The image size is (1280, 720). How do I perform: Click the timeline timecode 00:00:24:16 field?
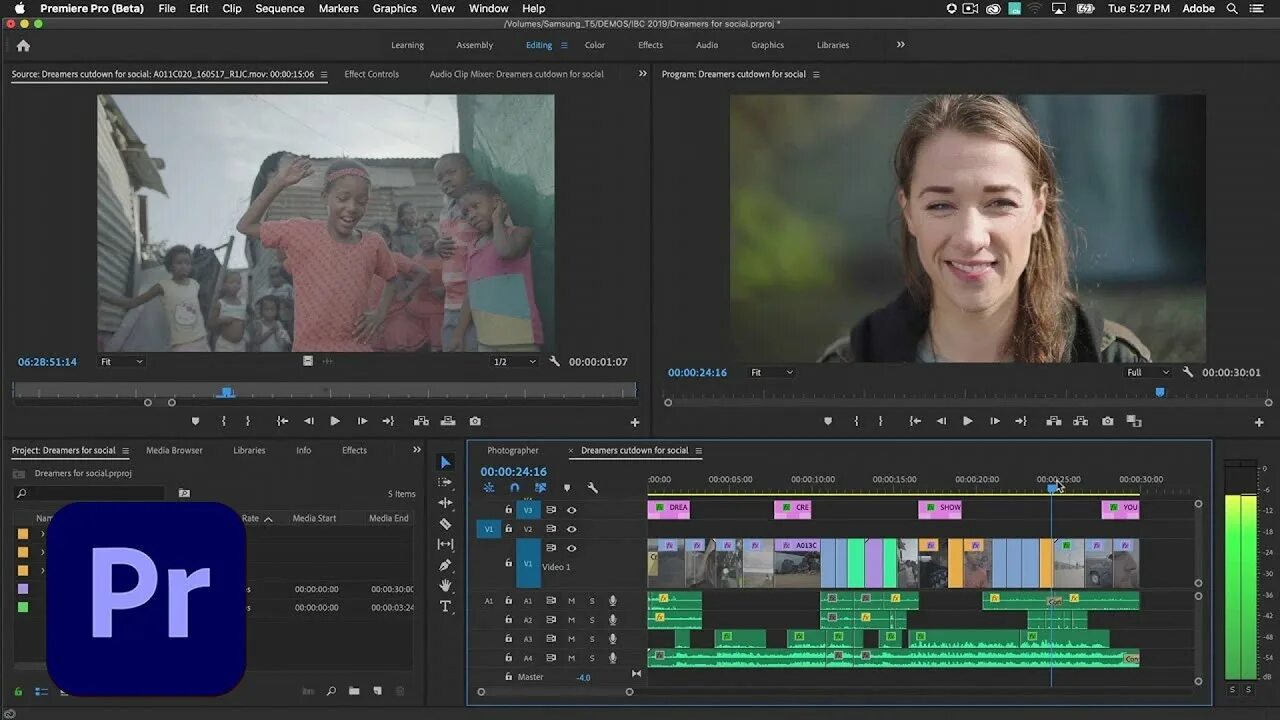coord(513,472)
